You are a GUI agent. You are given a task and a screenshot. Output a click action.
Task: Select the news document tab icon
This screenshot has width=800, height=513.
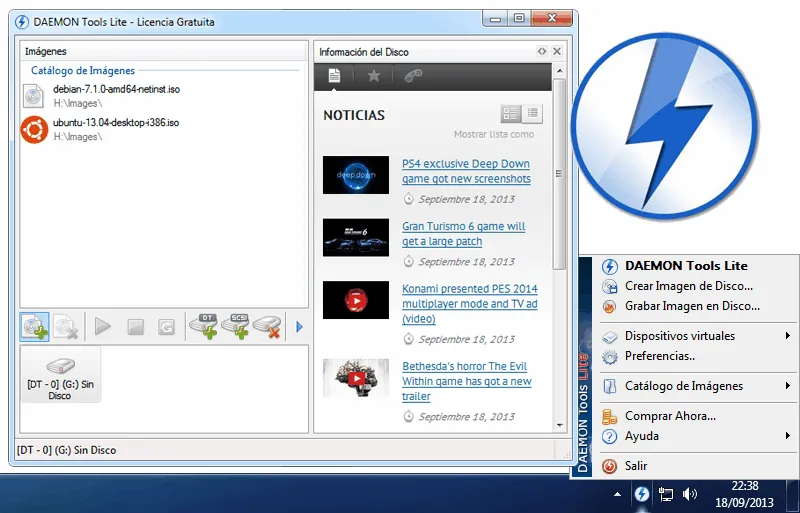pos(334,76)
